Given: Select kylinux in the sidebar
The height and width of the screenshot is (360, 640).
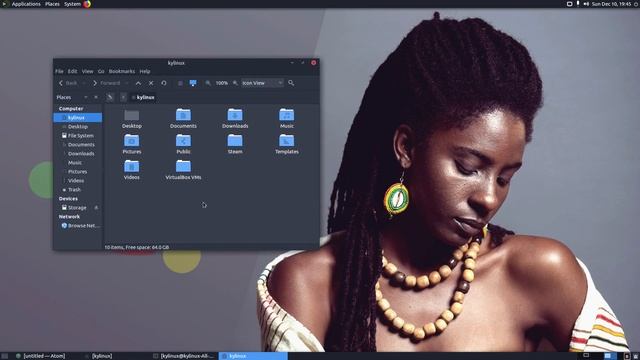Looking at the screenshot, I should pyautogui.click(x=78, y=118).
